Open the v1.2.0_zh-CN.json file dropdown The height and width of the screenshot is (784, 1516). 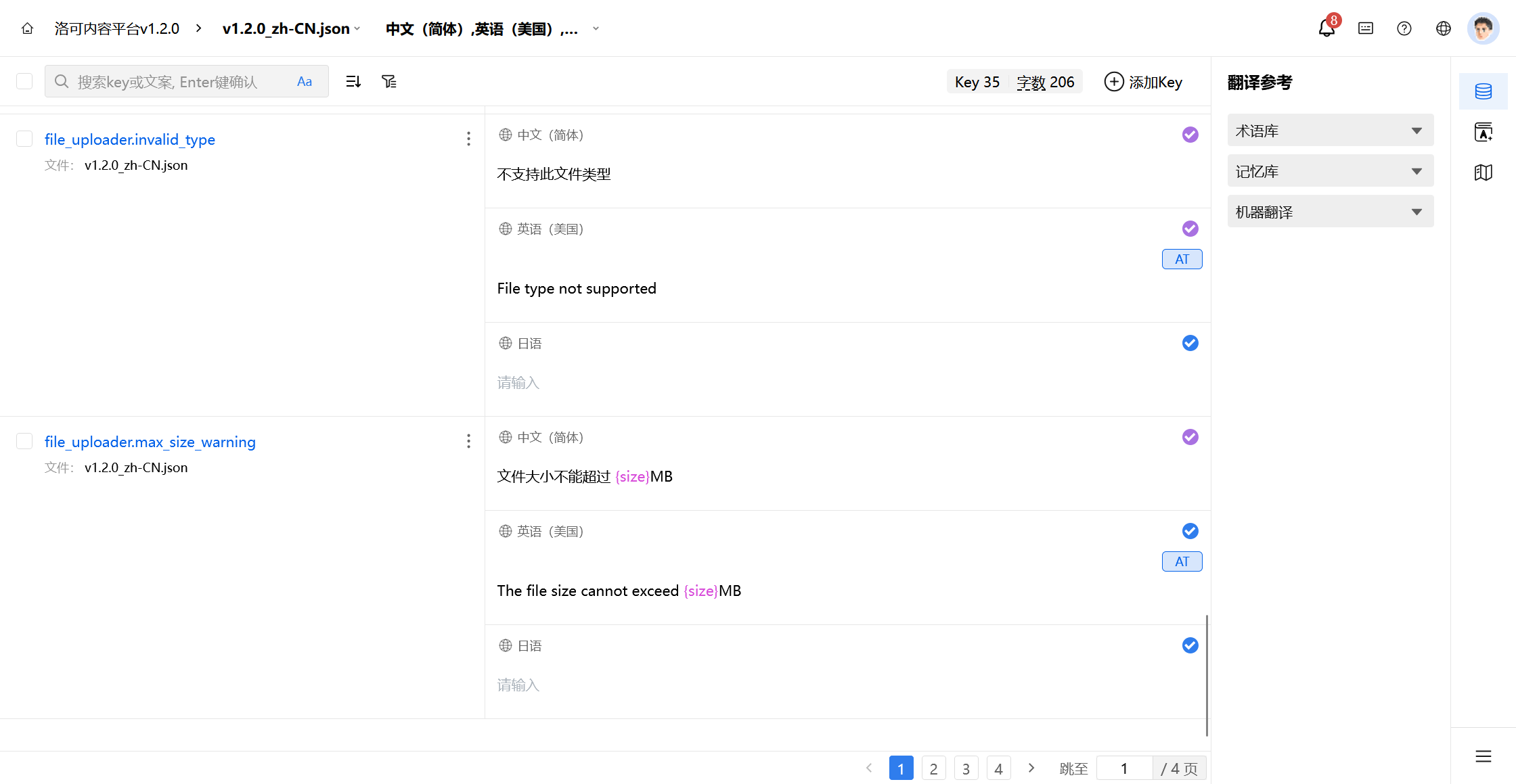coord(292,28)
